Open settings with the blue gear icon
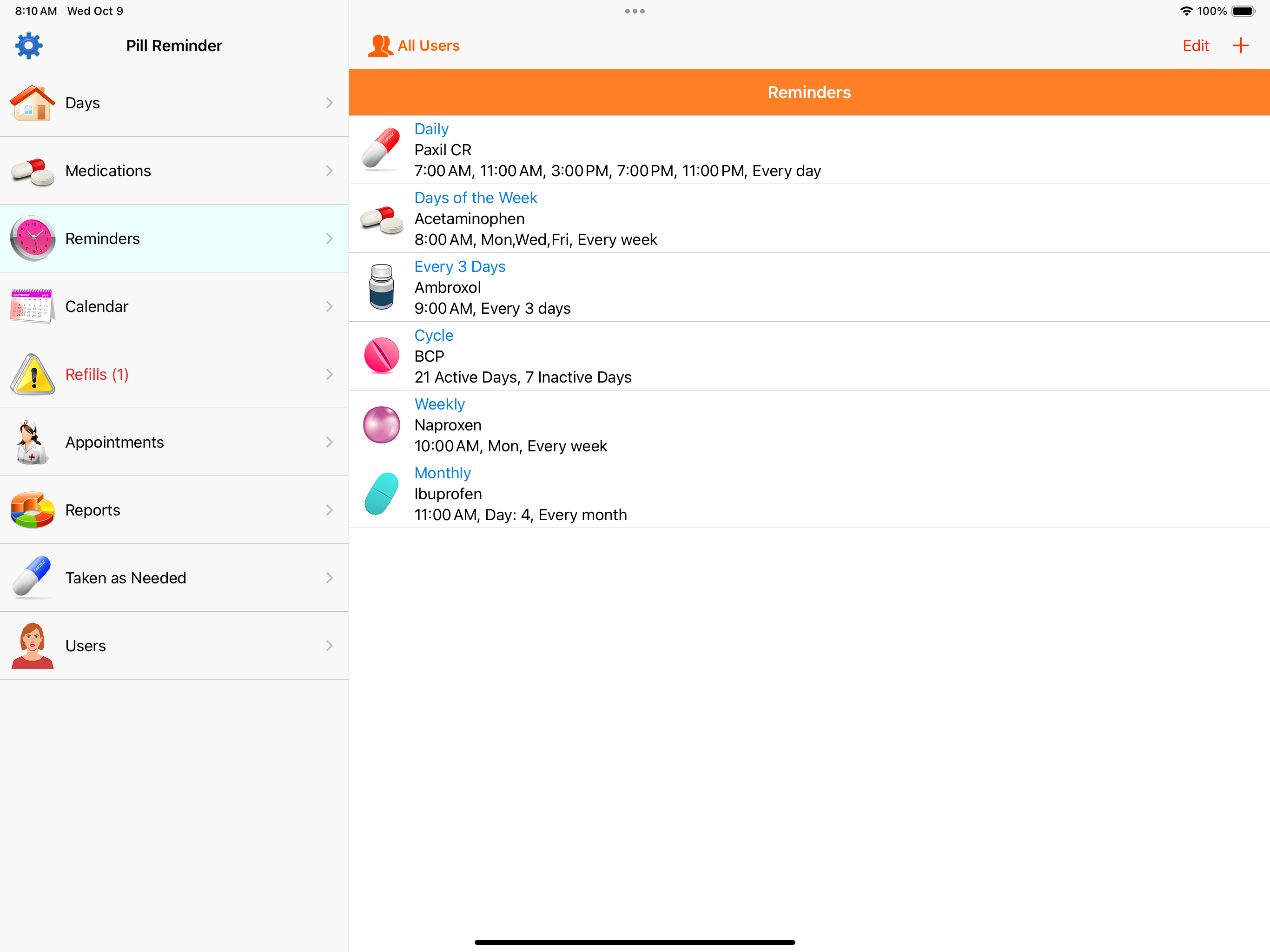Viewport: 1270px width, 952px height. 29,46
